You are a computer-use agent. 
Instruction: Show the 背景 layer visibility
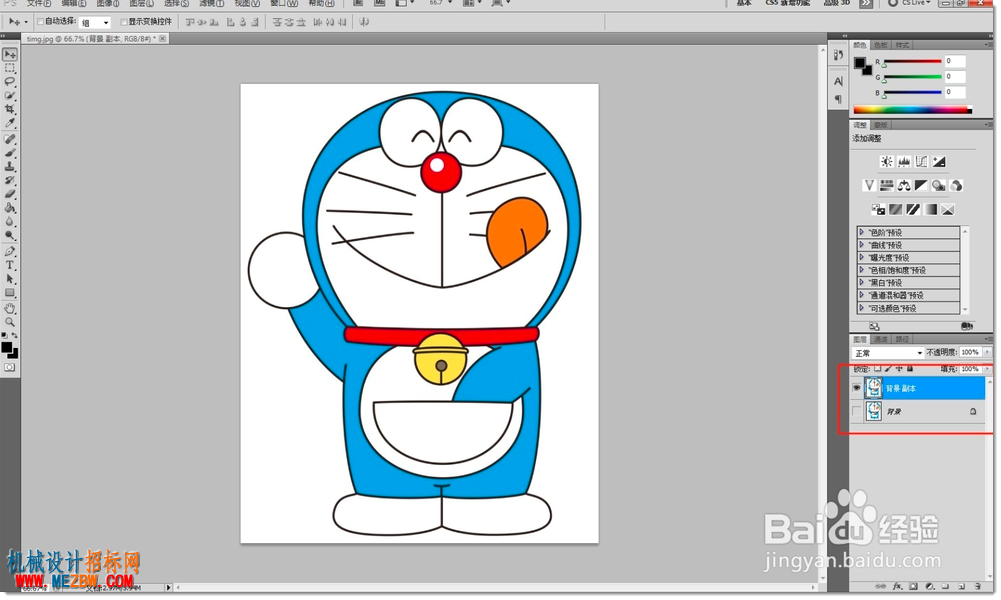[x=857, y=412]
